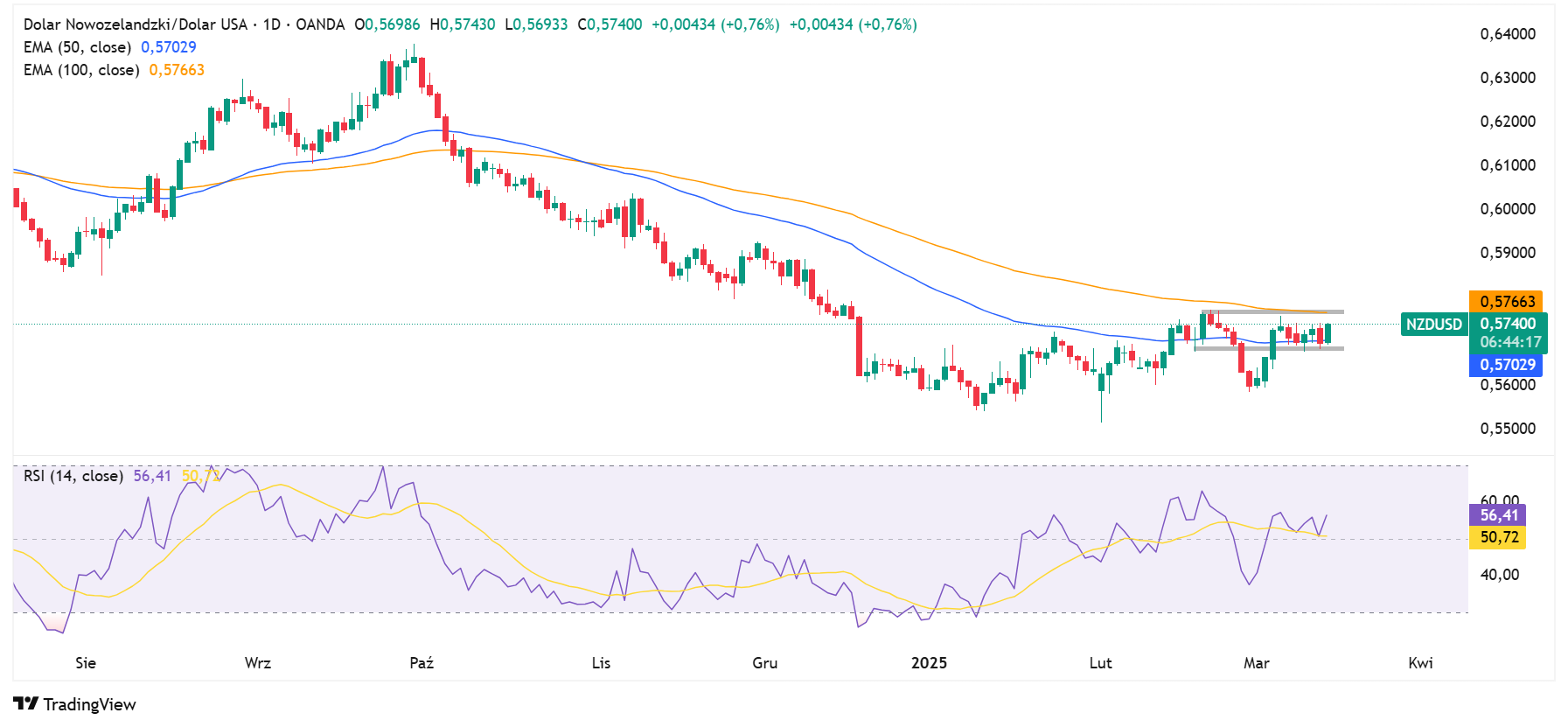
Task: Click the Paź month label on time axis
Action: click(422, 663)
